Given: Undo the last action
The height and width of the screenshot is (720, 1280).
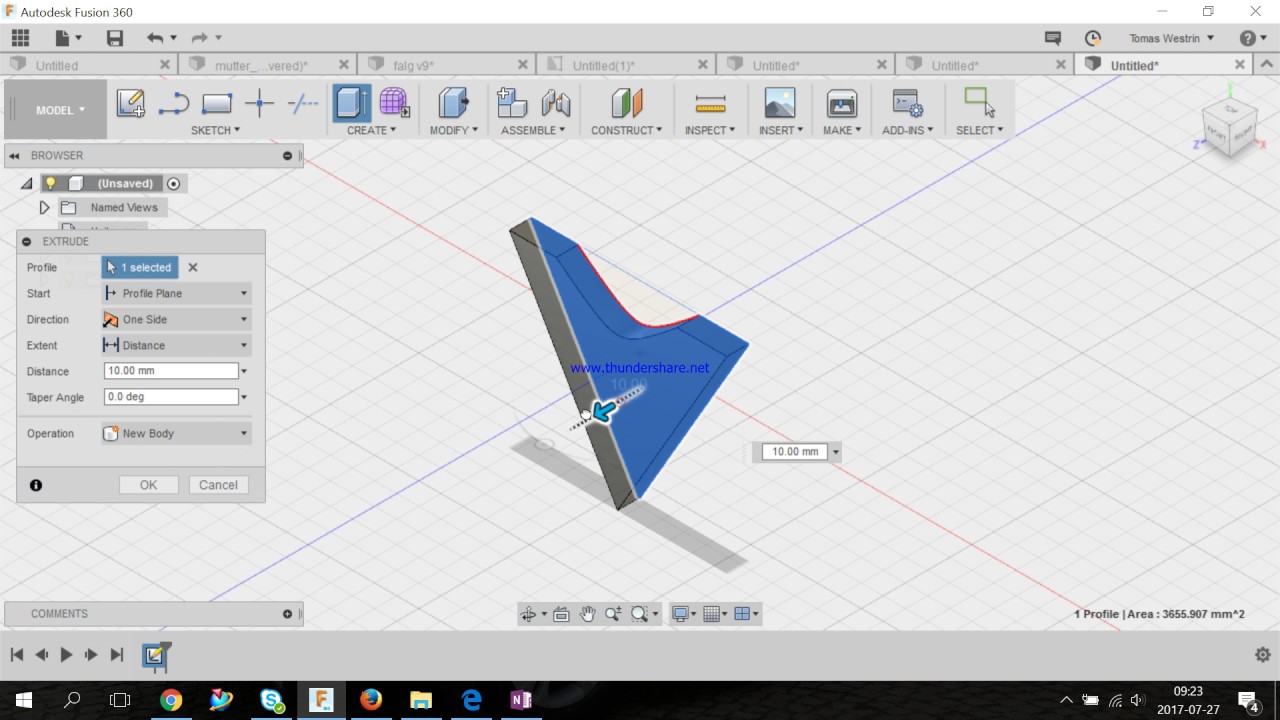Looking at the screenshot, I should 155,38.
